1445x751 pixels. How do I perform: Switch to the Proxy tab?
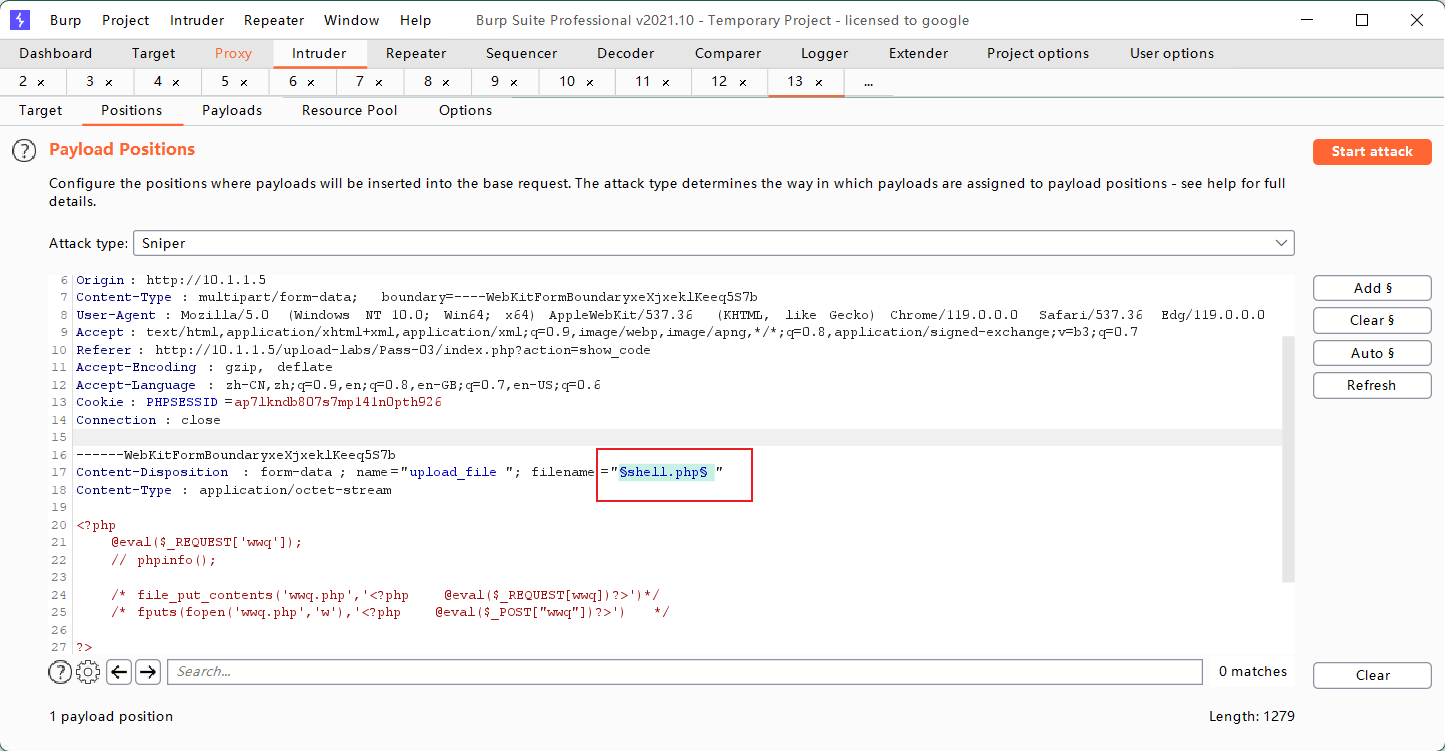(x=233, y=54)
